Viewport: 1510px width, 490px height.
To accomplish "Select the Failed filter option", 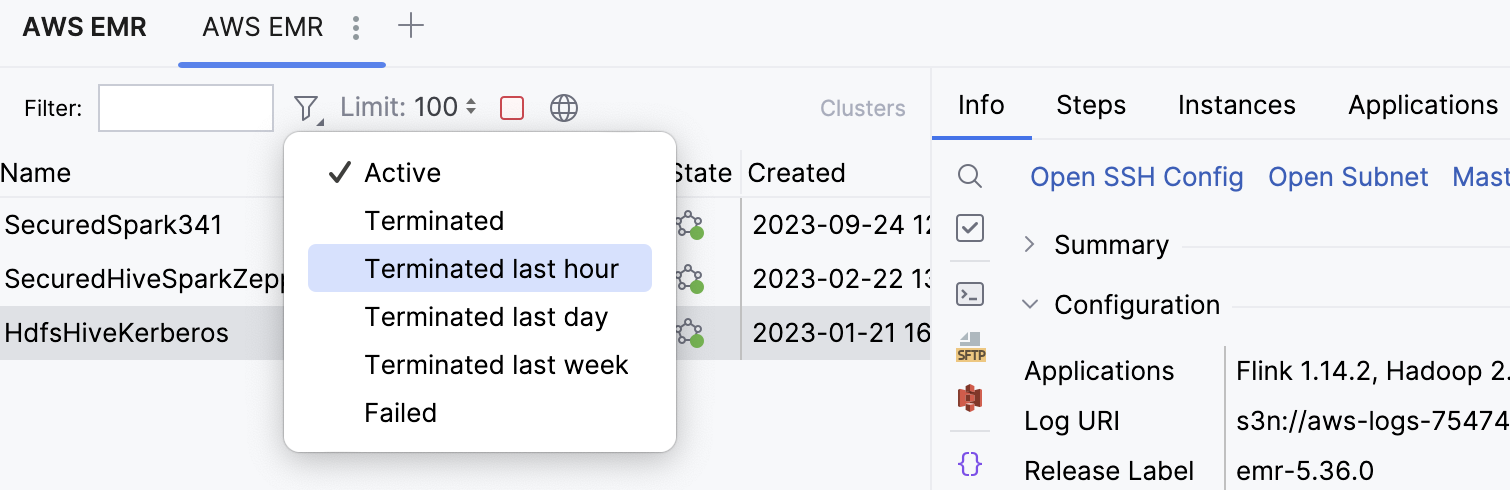I will (400, 413).
